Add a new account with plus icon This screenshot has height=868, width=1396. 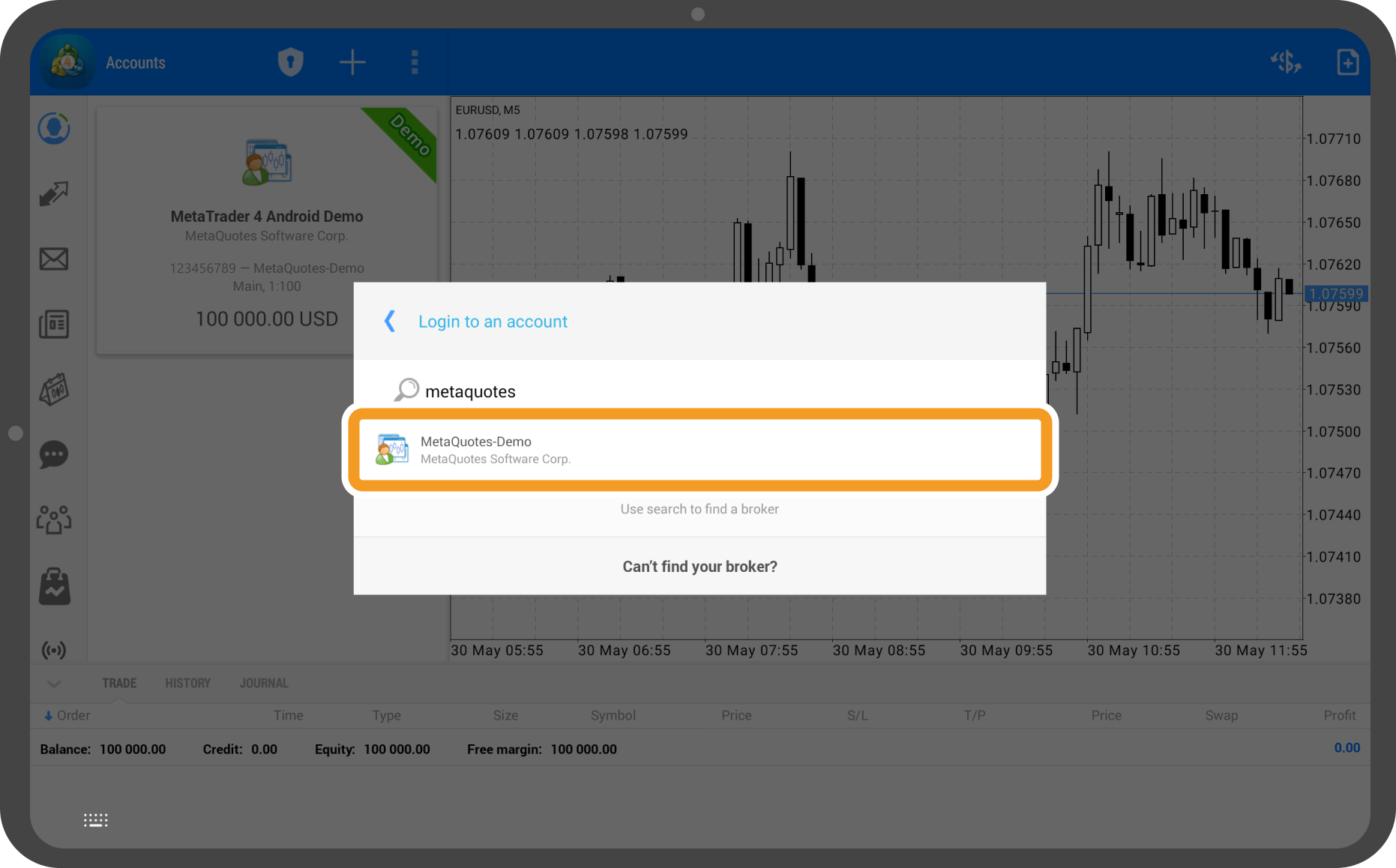(352, 62)
